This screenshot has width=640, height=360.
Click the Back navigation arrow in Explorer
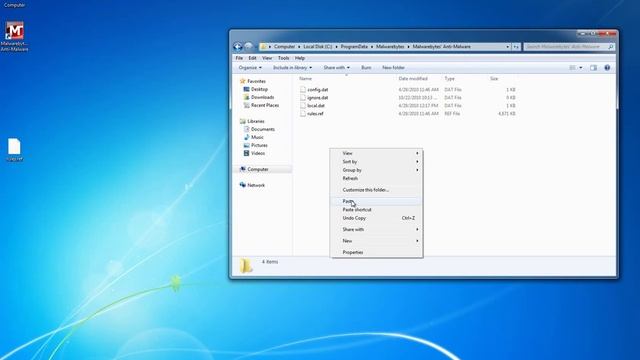pyautogui.click(x=238, y=47)
